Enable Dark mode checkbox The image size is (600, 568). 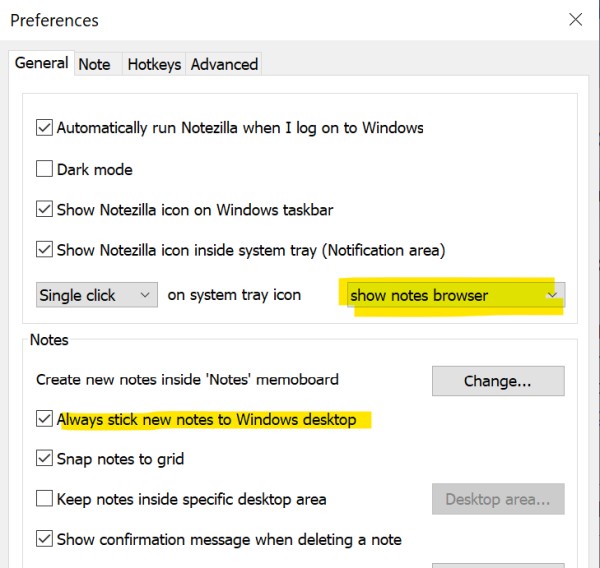(x=44, y=169)
